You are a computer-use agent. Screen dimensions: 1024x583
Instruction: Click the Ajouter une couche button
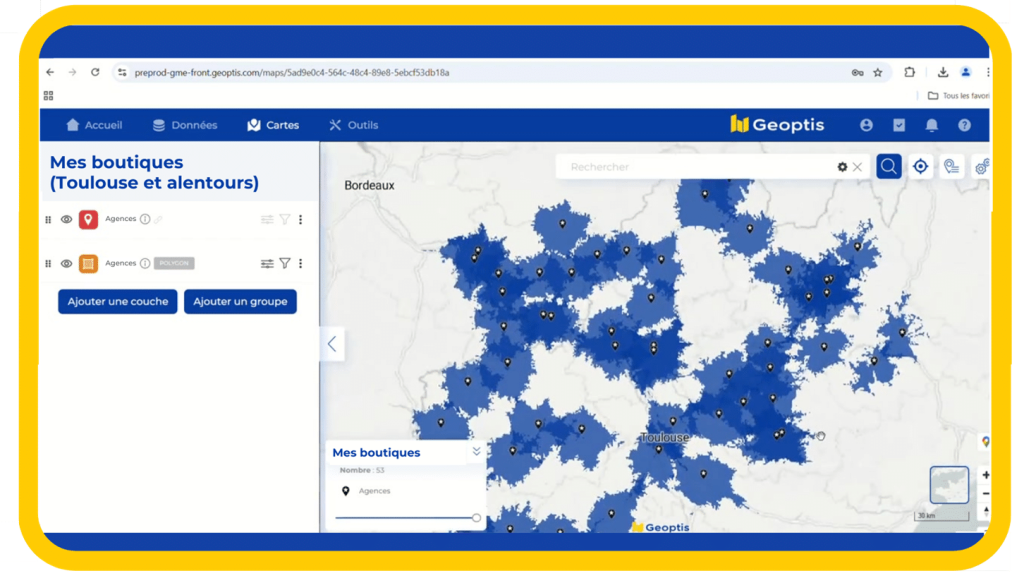tap(118, 301)
